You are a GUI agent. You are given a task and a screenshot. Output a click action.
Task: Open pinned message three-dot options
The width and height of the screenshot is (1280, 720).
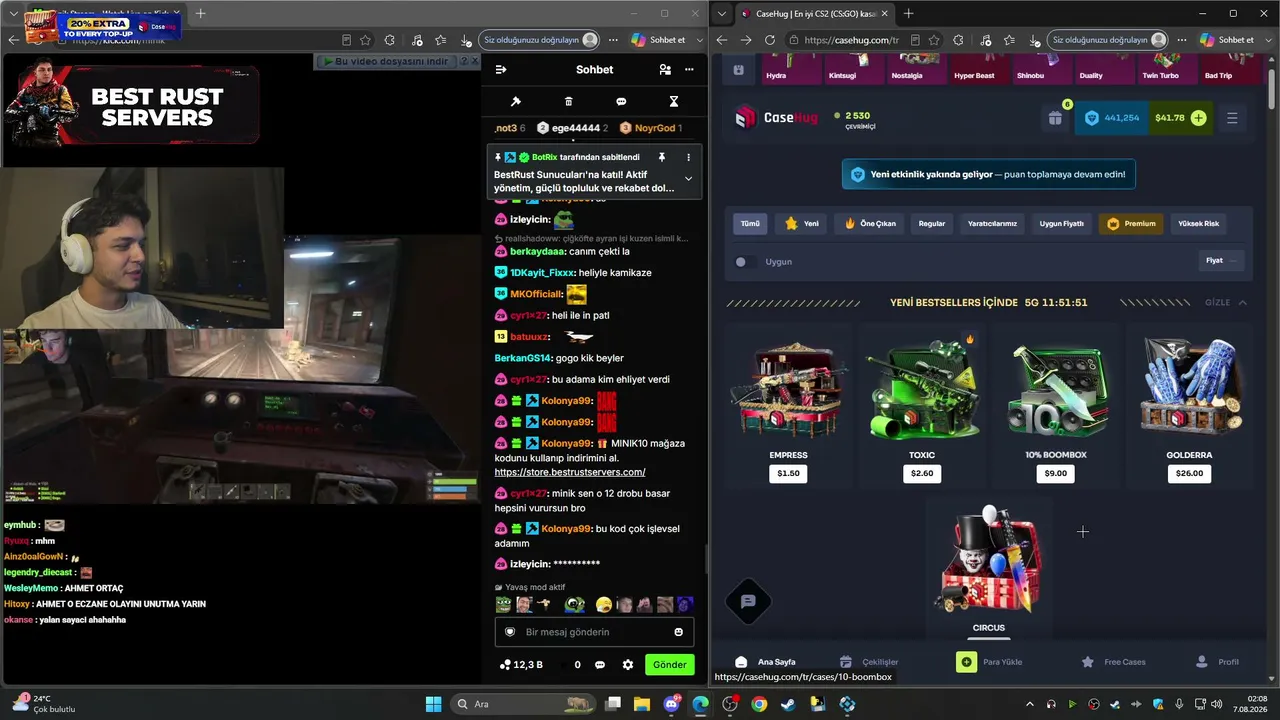[x=688, y=157]
